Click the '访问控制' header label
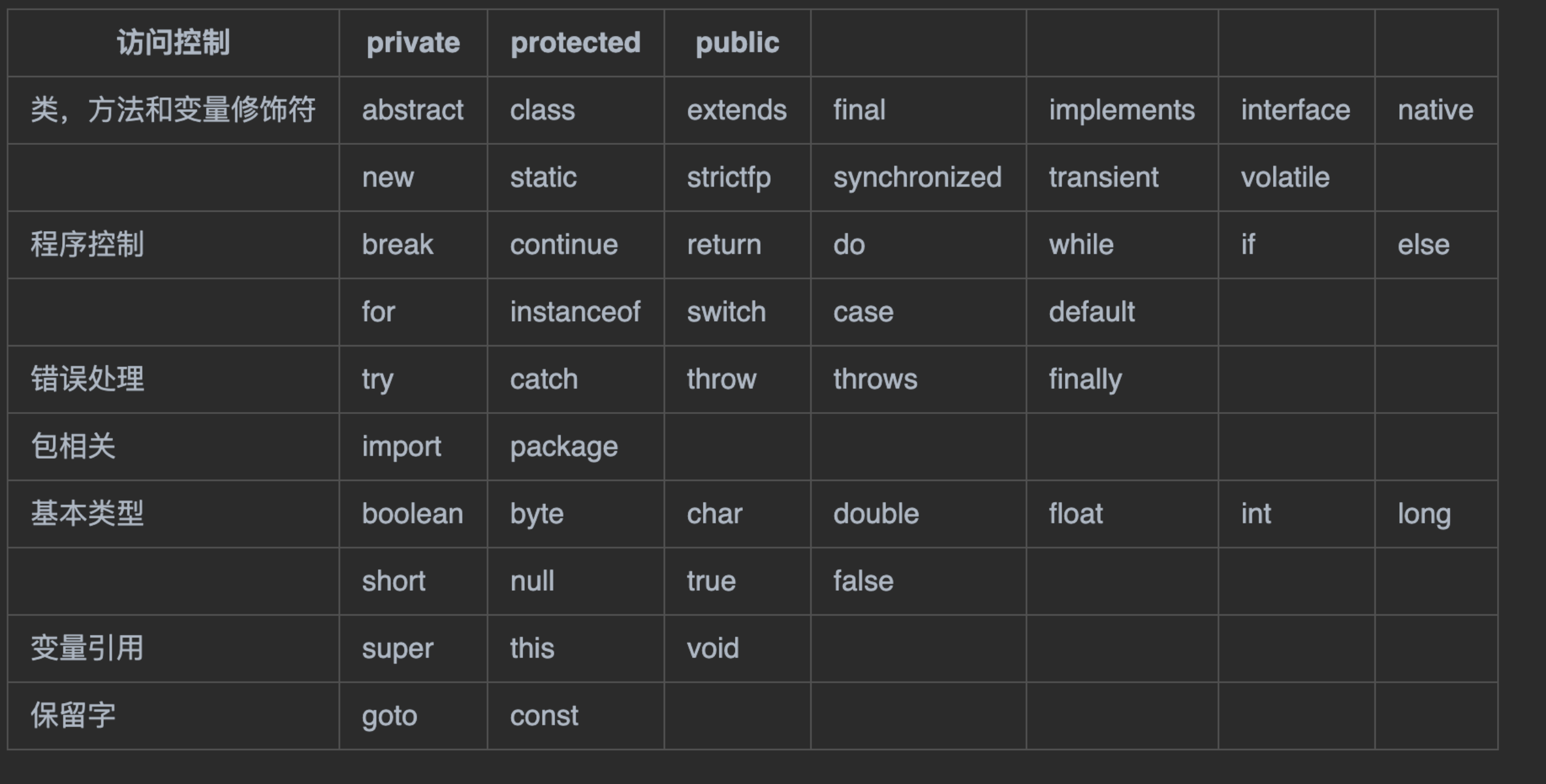The width and height of the screenshot is (1546, 784). tap(173, 43)
